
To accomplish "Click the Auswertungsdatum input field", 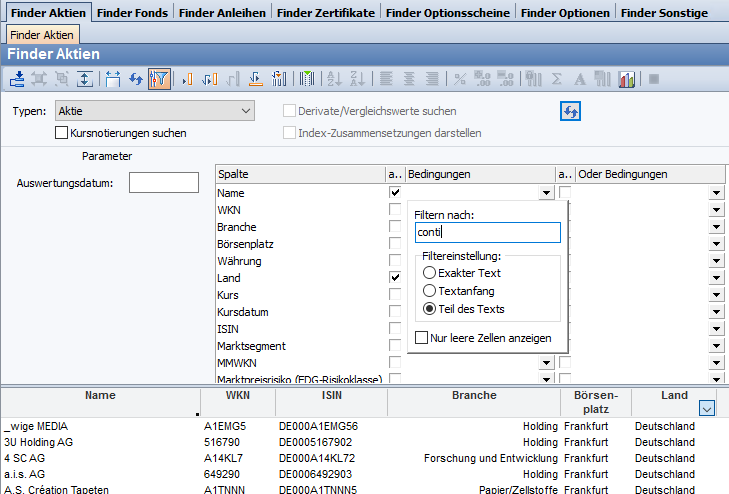I will pyautogui.click(x=164, y=183).
